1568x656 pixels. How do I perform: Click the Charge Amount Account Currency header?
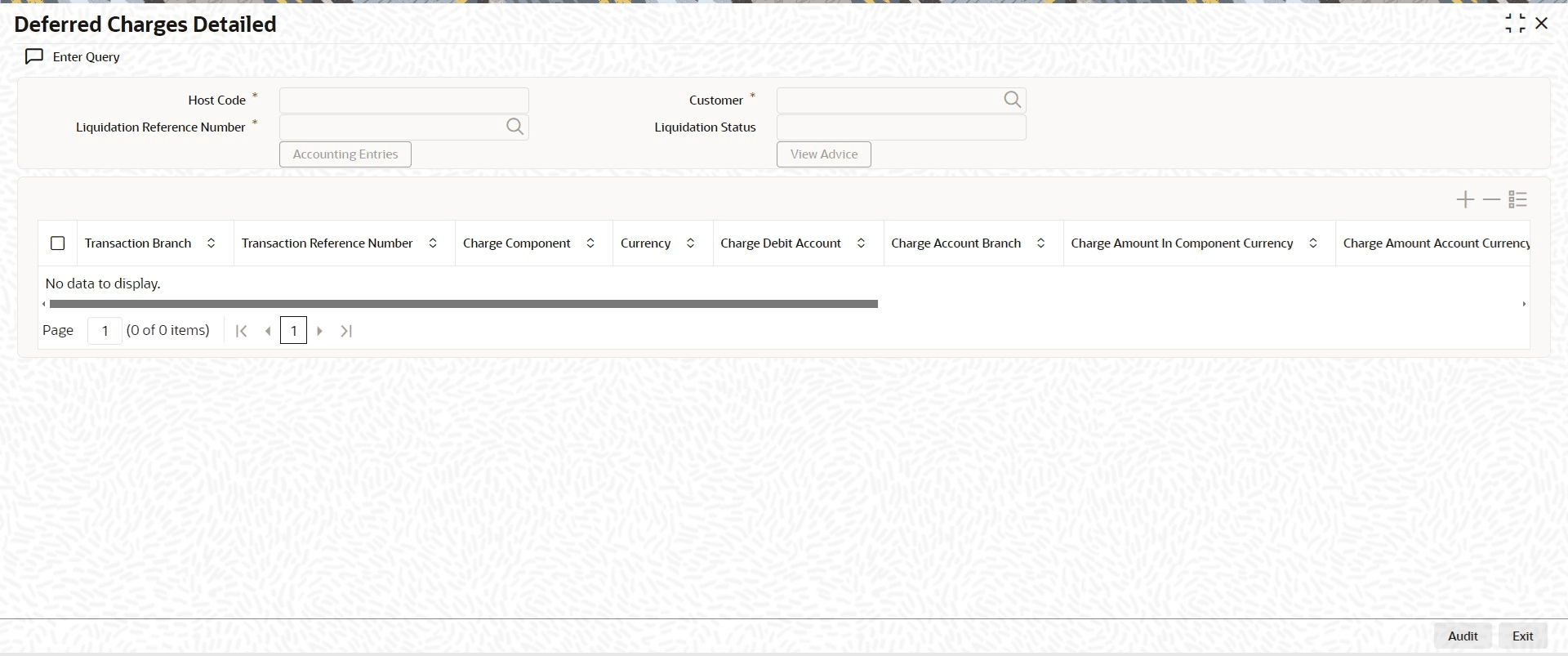tap(1437, 243)
